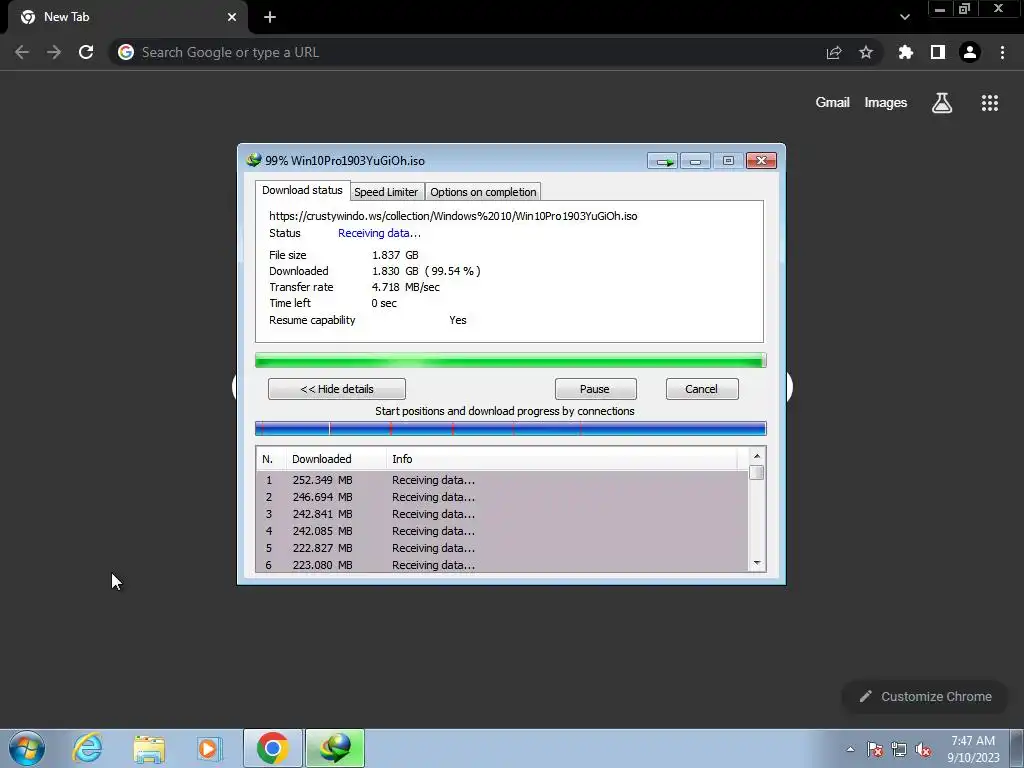This screenshot has width=1024, height=768.
Task: Launch Internet Explorer from taskbar
Action: tap(88, 748)
